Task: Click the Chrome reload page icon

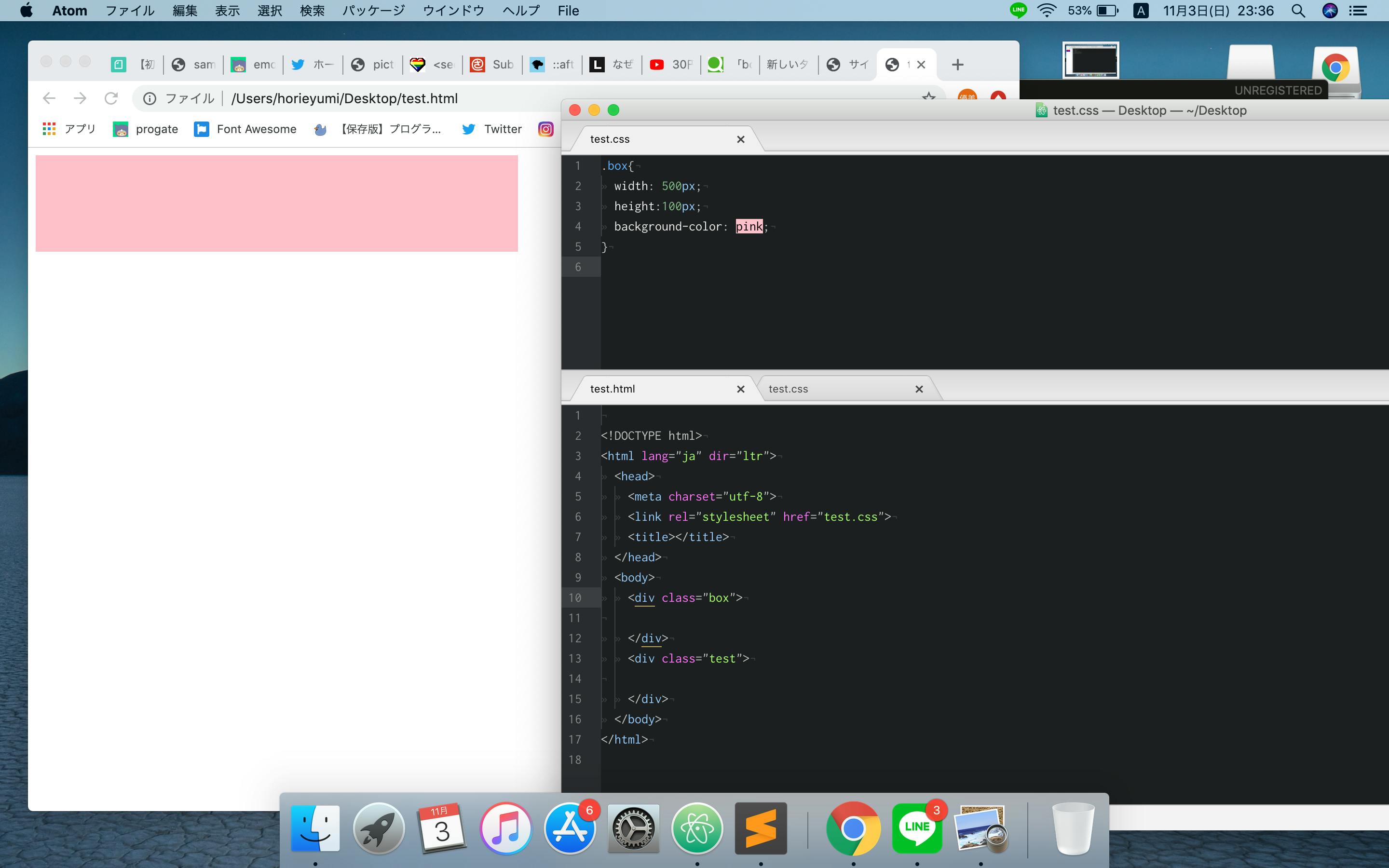Action: pos(111,98)
